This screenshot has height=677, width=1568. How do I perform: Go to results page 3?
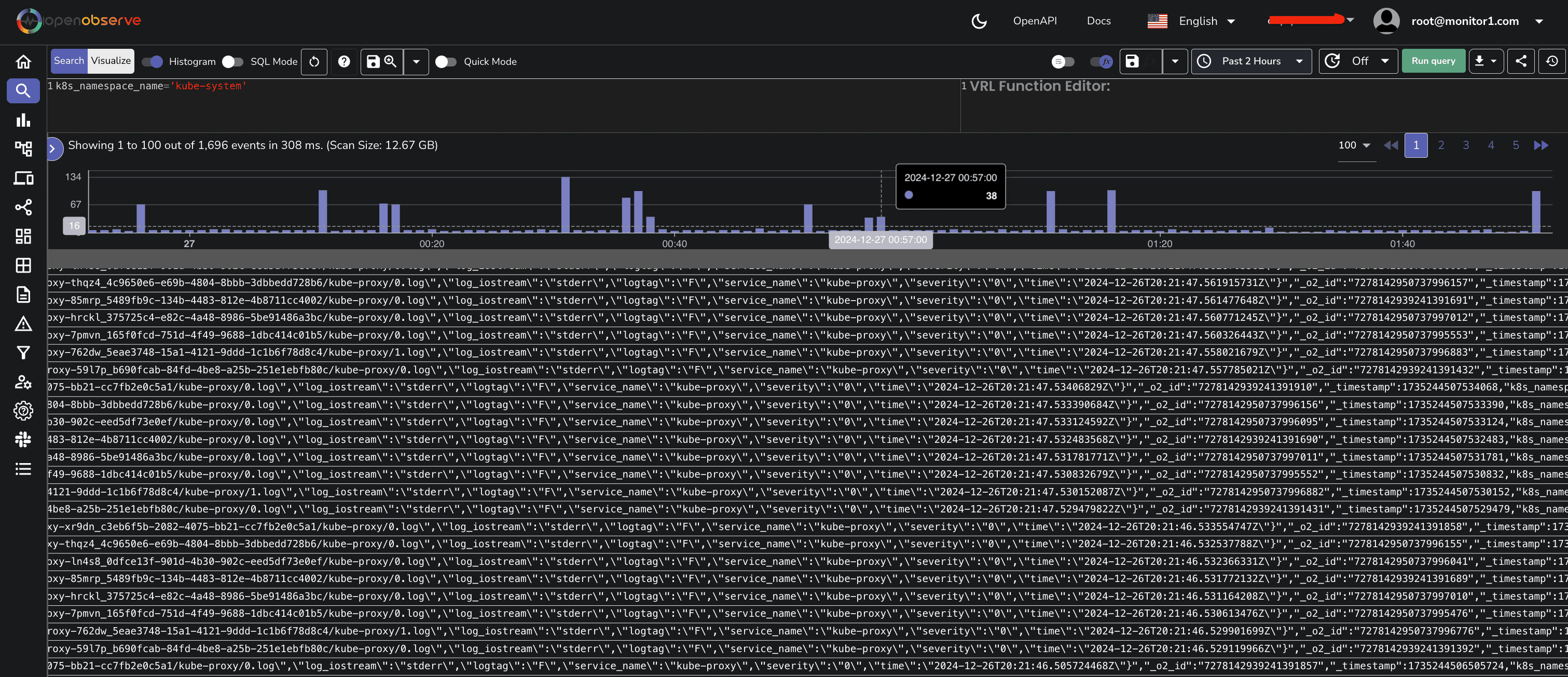1465,145
